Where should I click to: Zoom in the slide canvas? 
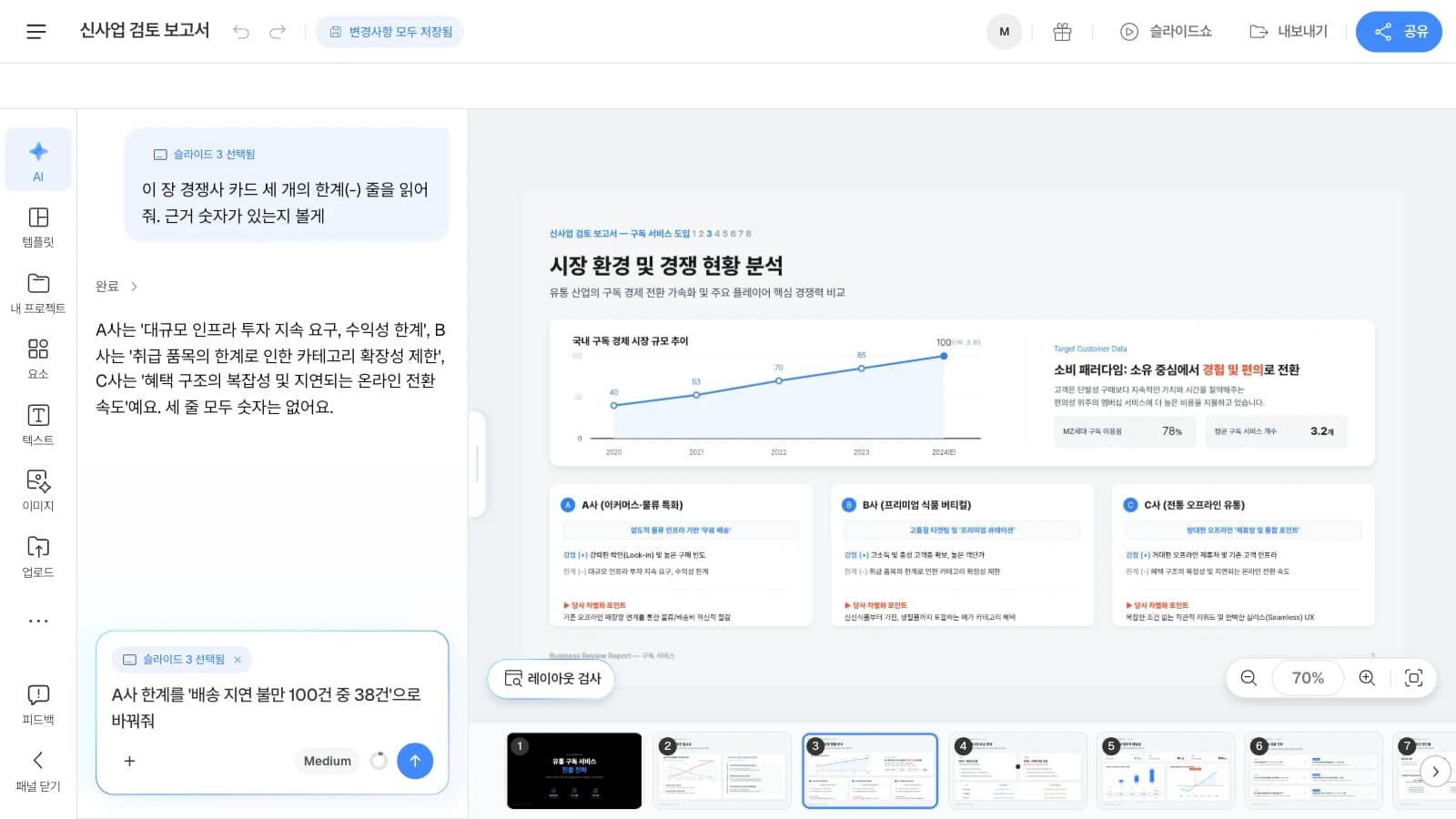click(1367, 678)
